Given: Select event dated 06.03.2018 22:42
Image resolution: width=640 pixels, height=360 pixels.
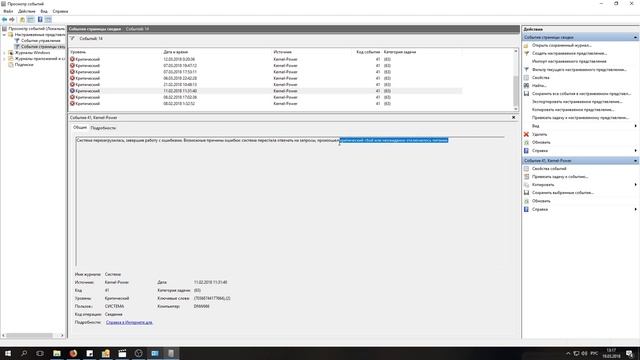Looking at the screenshot, I should [x=265, y=78].
